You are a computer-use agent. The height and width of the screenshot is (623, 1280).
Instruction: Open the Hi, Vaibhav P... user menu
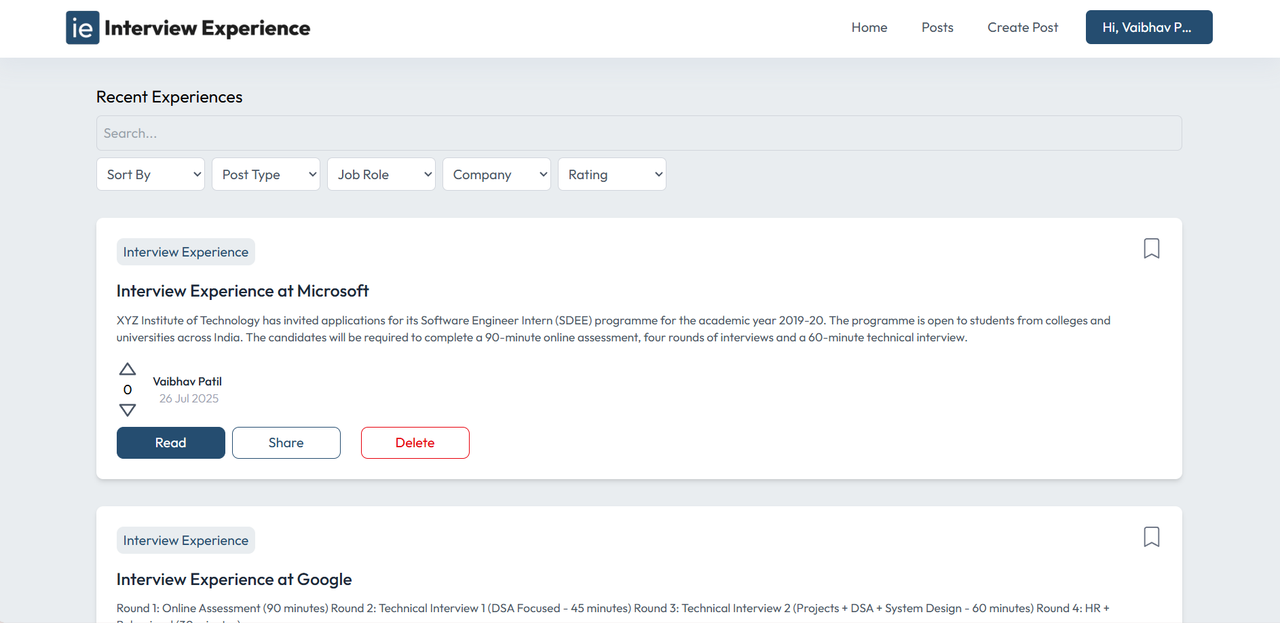coord(1149,28)
